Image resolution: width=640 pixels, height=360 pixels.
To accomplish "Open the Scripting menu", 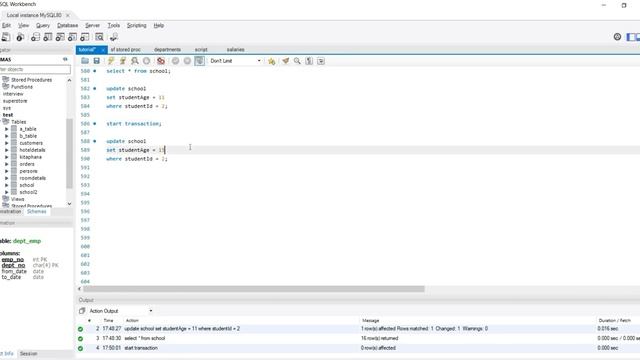I will pos(136,25).
